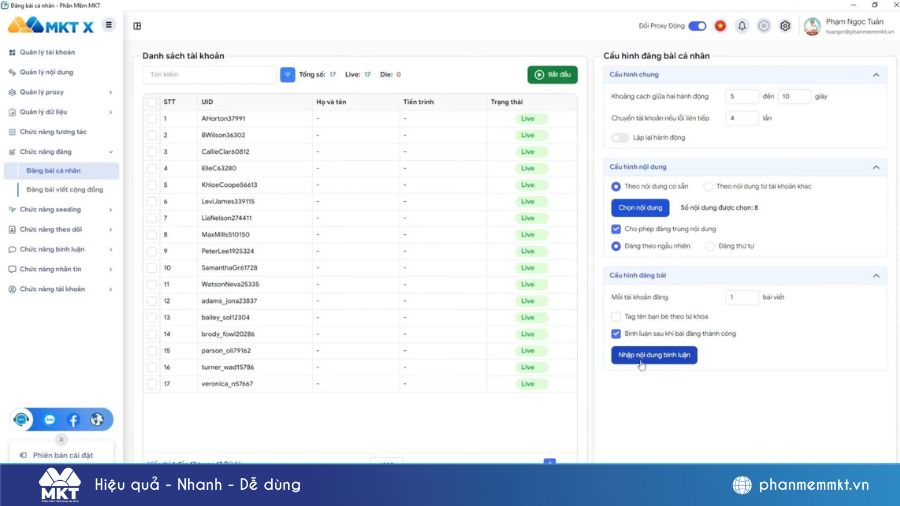The width and height of the screenshot is (900, 506).
Task: Click the Facebook icon in sidebar
Action: point(73,420)
